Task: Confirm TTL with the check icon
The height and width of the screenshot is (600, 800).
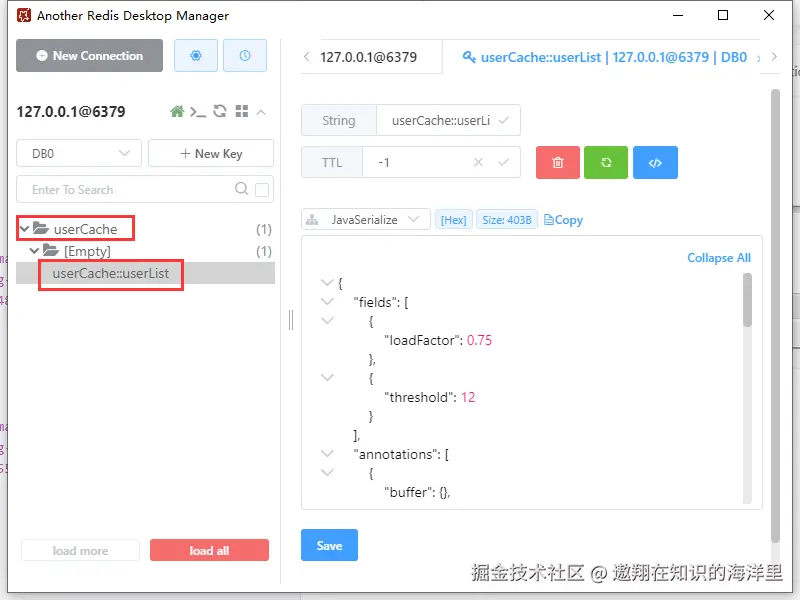Action: click(504, 162)
